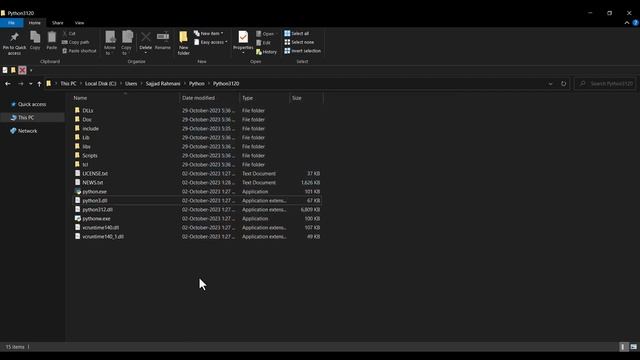Select the python312.dll file

97,209
